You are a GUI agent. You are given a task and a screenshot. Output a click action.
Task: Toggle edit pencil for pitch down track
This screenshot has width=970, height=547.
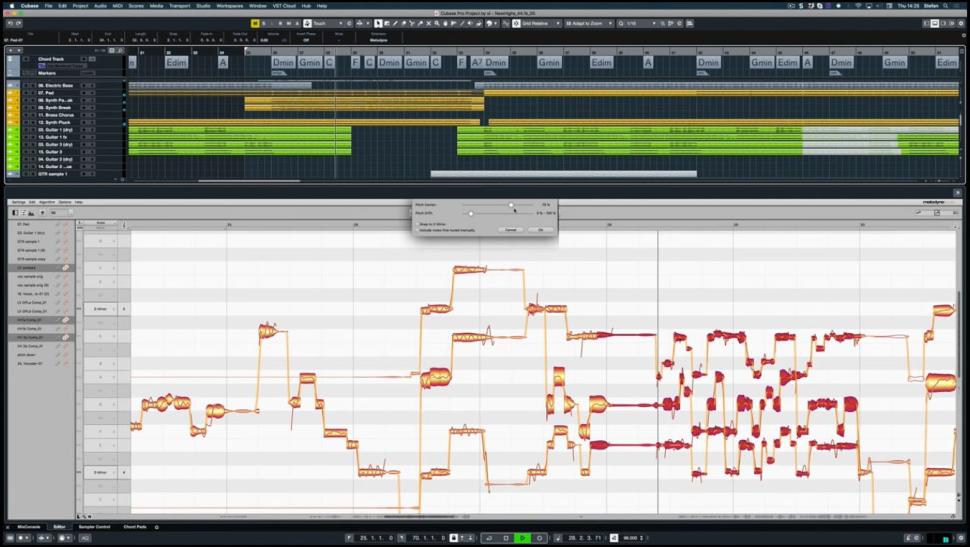[x=58, y=355]
